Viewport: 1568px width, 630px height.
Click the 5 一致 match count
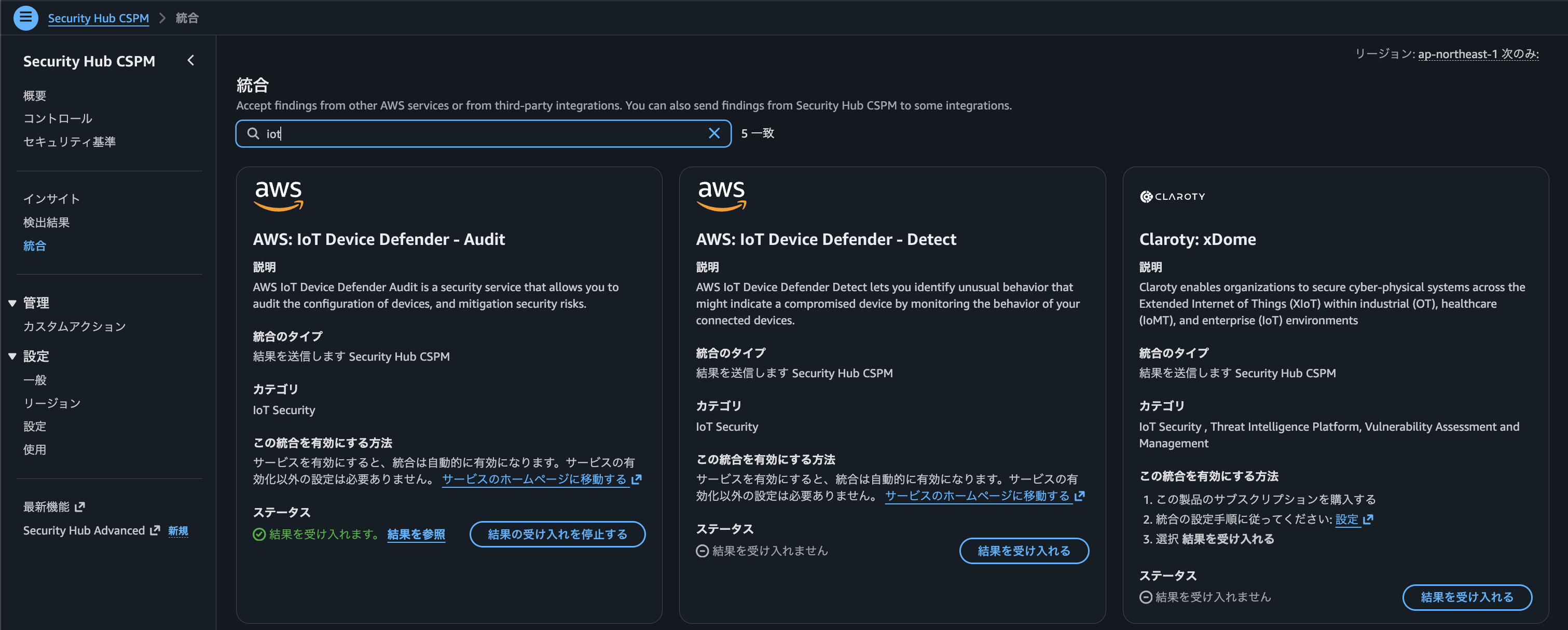(x=757, y=133)
